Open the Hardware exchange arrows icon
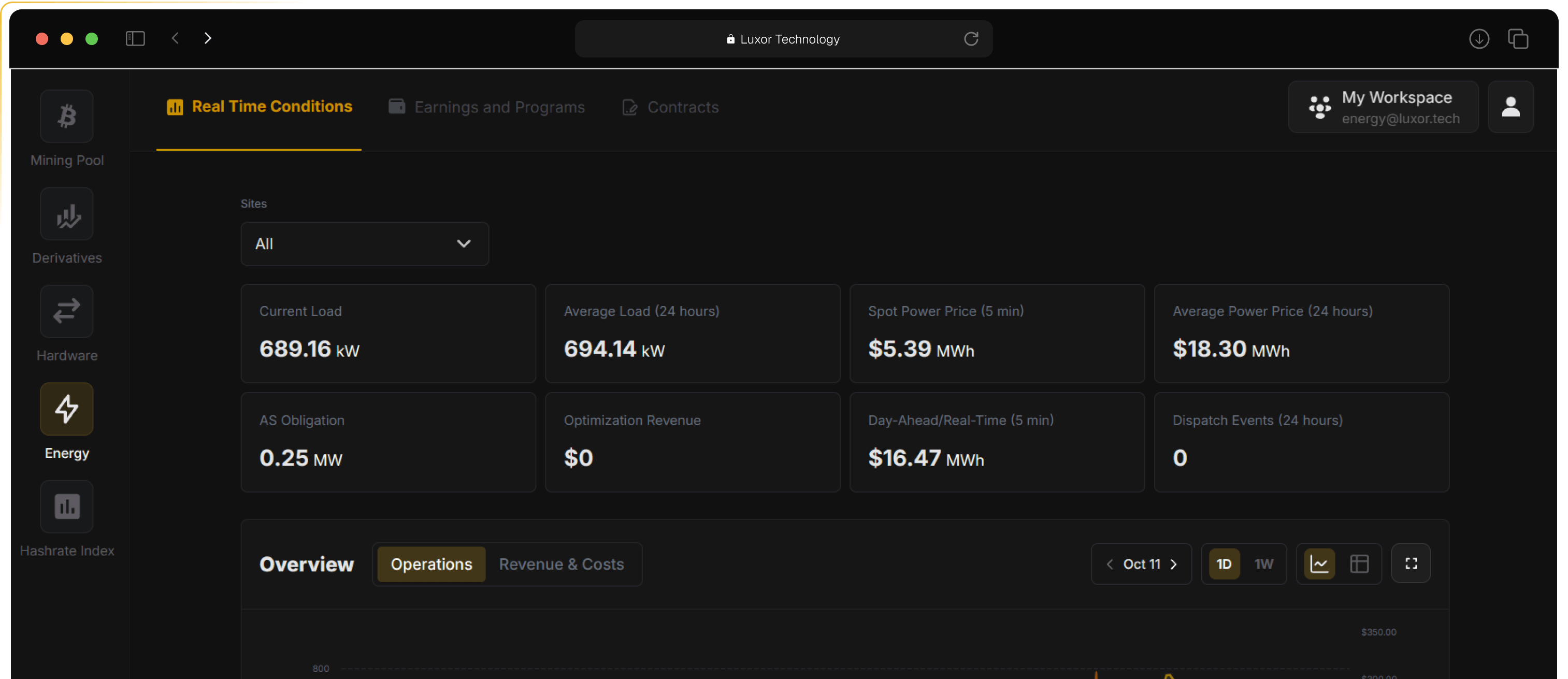Image resolution: width=1568 pixels, height=679 pixels. pos(67,311)
